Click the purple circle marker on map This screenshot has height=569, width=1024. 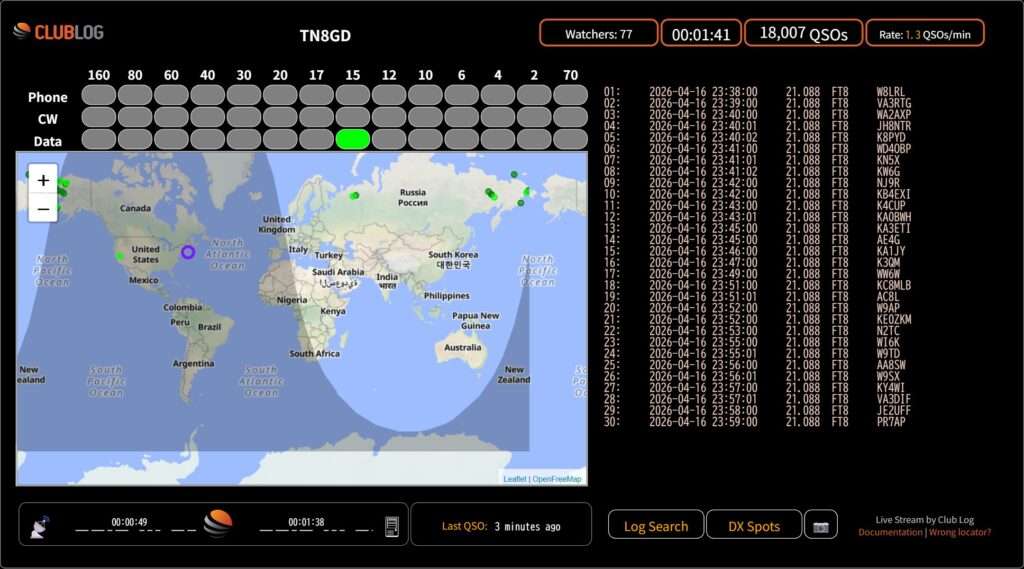[x=187, y=252]
